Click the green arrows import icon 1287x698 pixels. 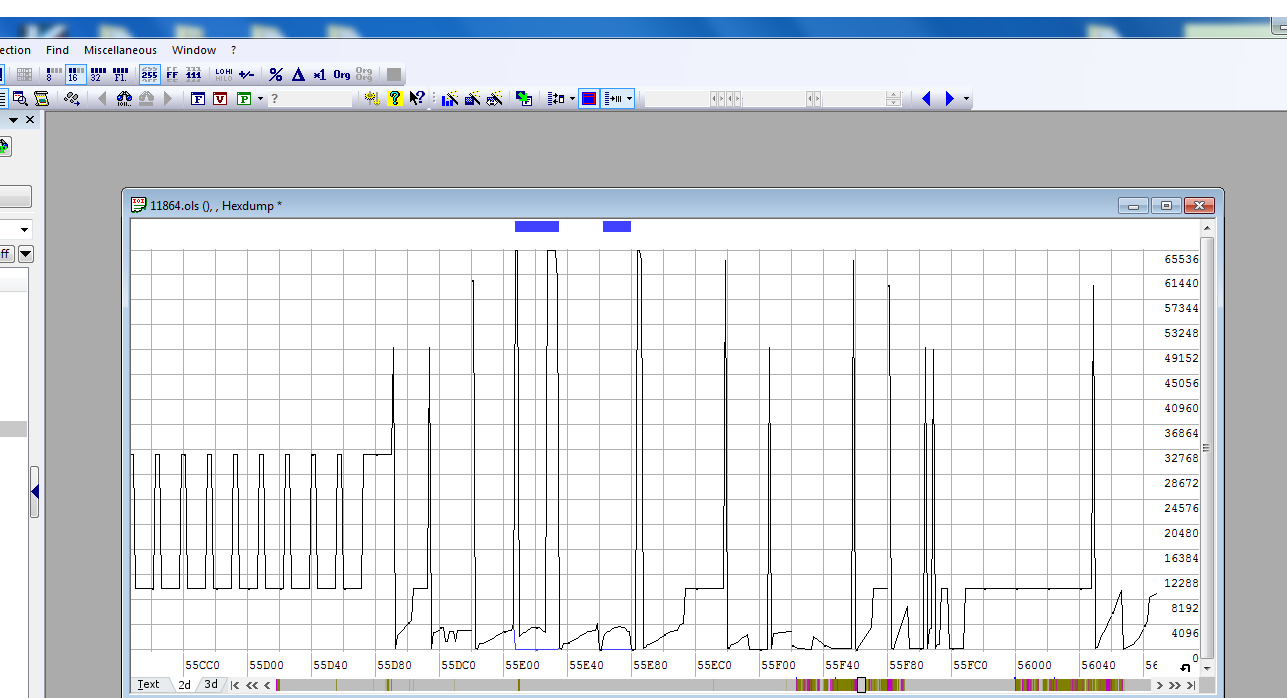pos(524,99)
